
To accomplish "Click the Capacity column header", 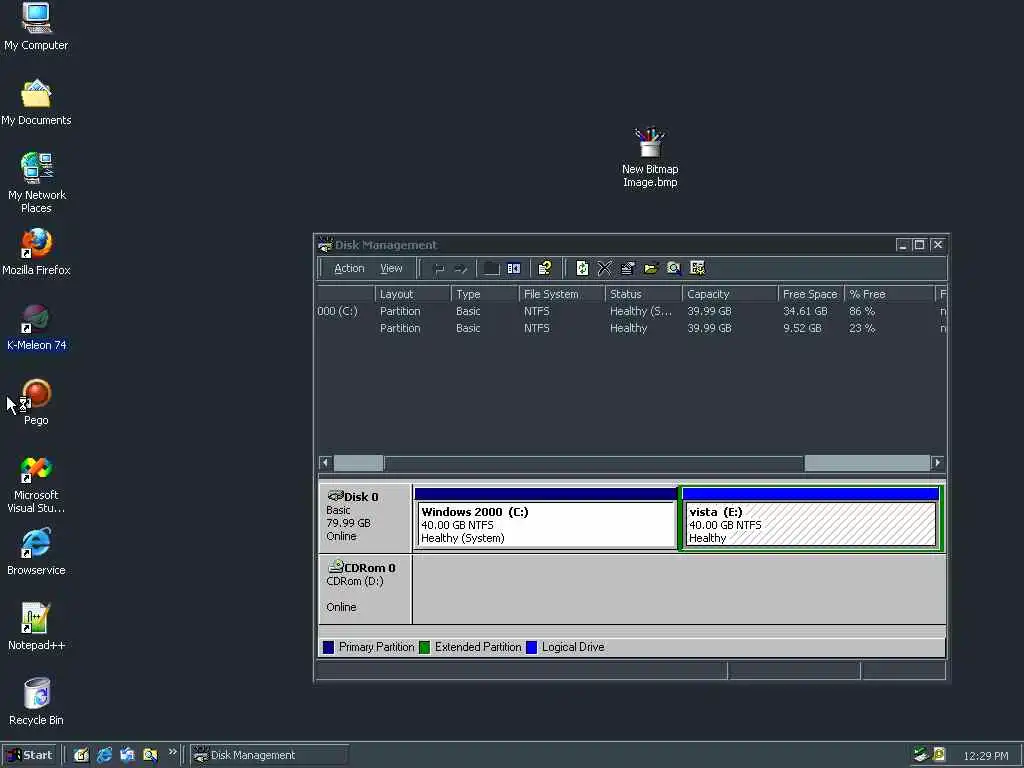I will (729, 294).
